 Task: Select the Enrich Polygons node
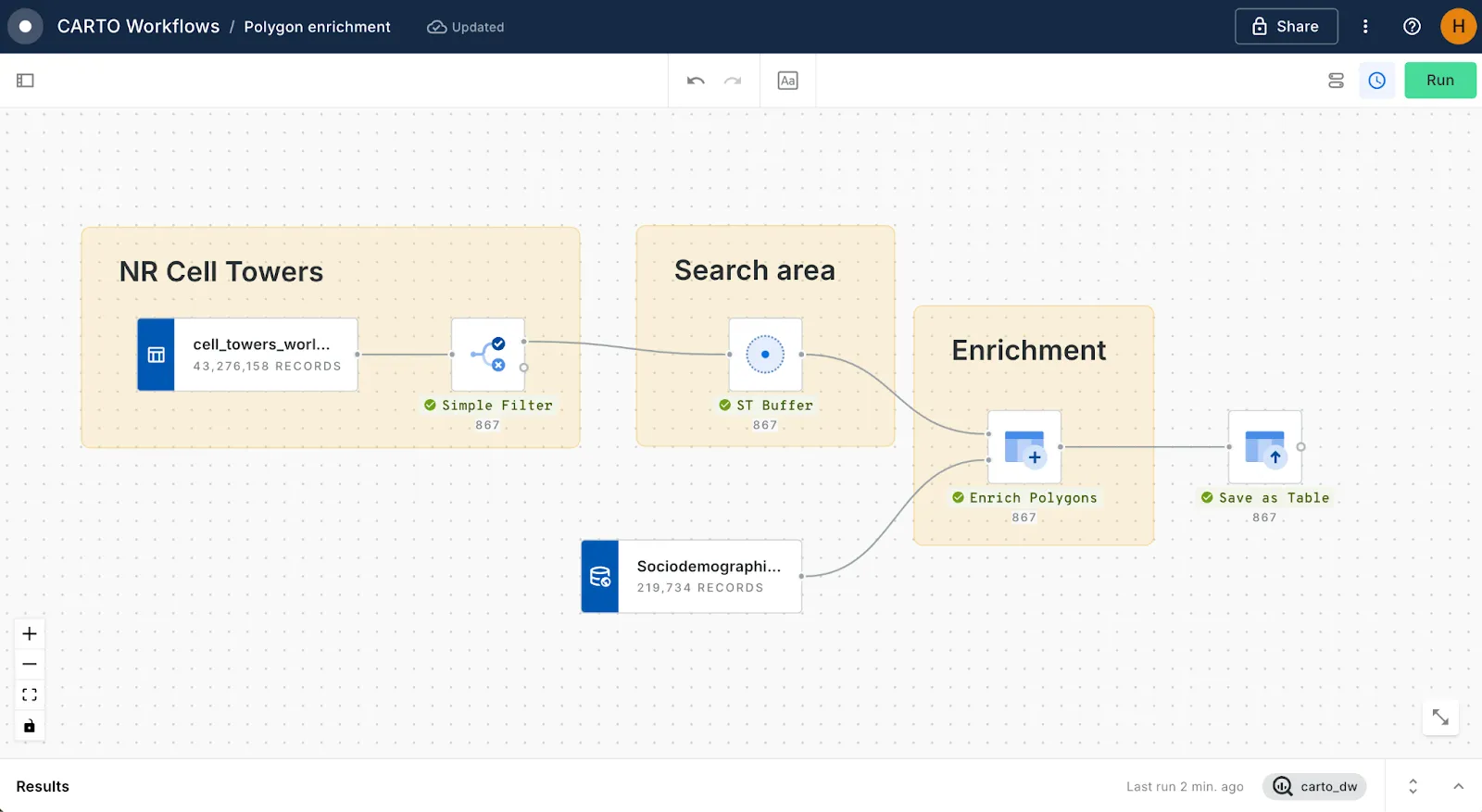click(1024, 447)
